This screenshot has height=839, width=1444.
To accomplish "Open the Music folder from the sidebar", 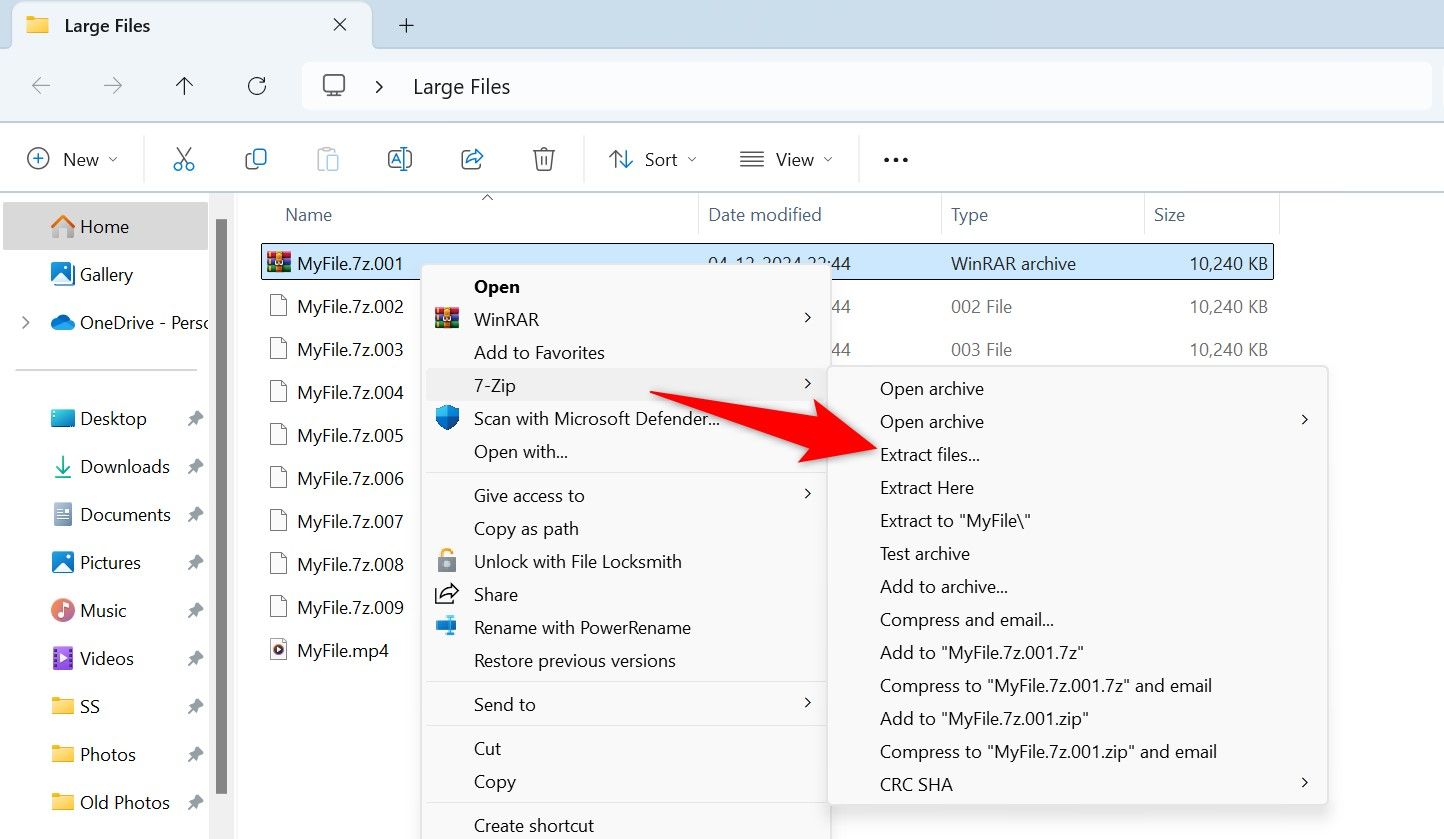I will pyautogui.click(x=103, y=610).
